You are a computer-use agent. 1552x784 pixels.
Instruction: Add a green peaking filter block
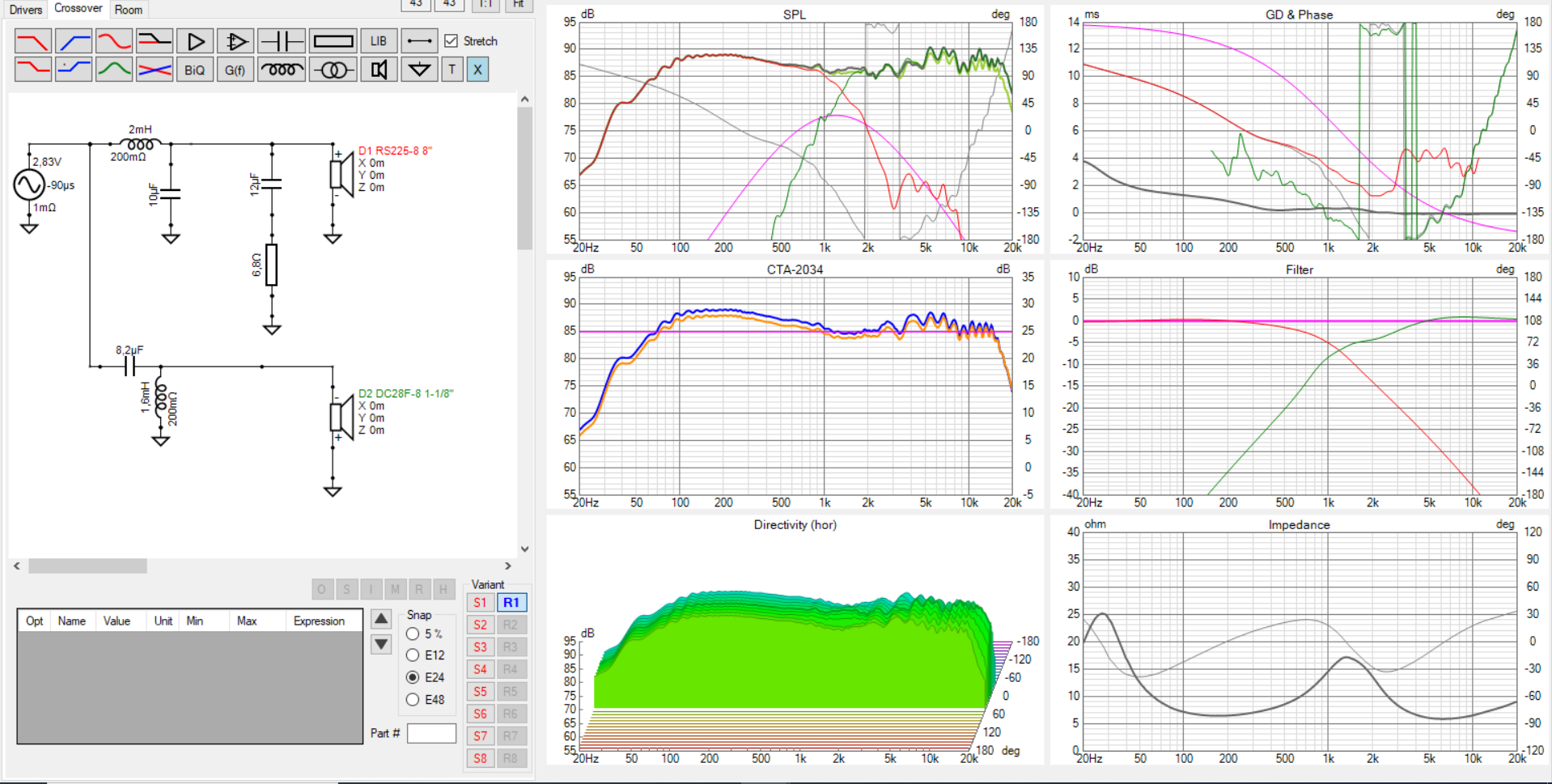pyautogui.click(x=114, y=70)
